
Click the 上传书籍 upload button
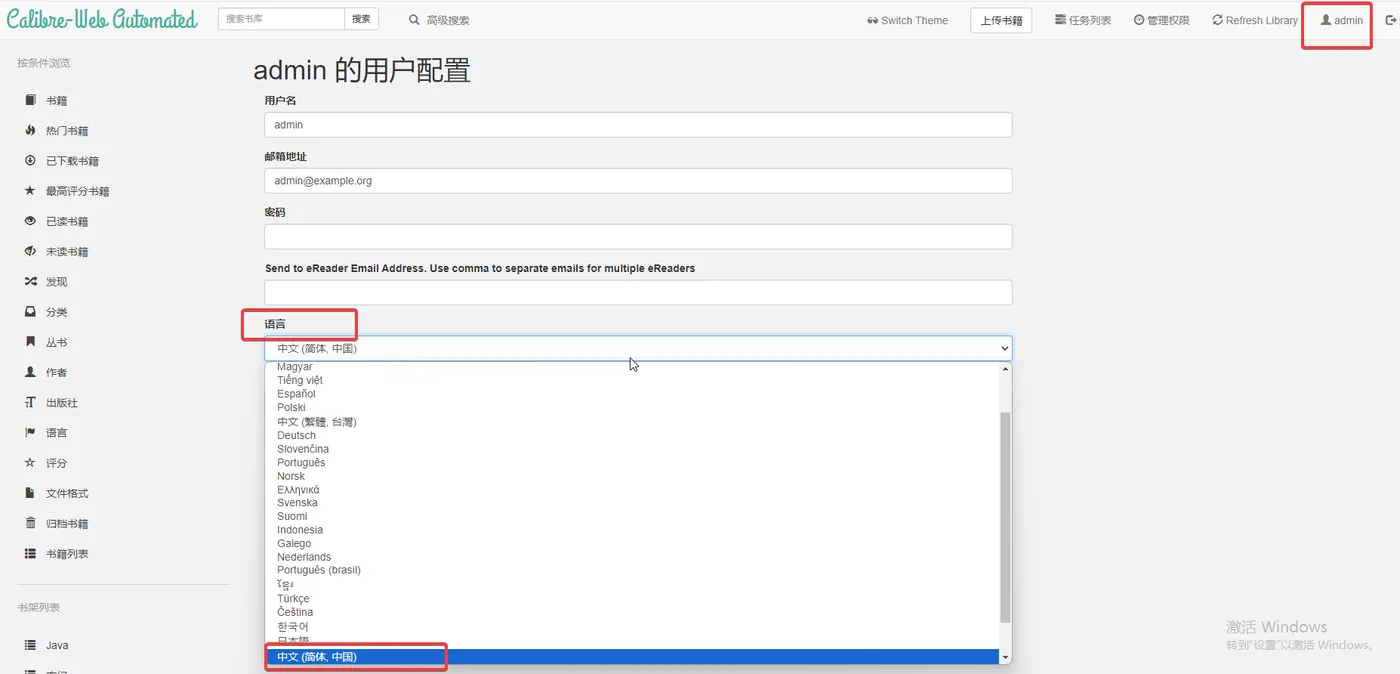click(x=1001, y=20)
